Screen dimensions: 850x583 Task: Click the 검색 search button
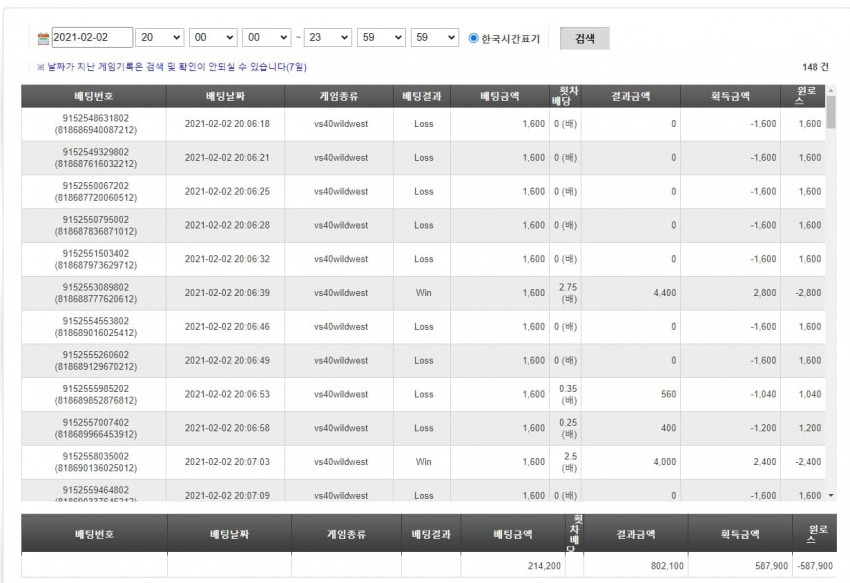tap(584, 39)
